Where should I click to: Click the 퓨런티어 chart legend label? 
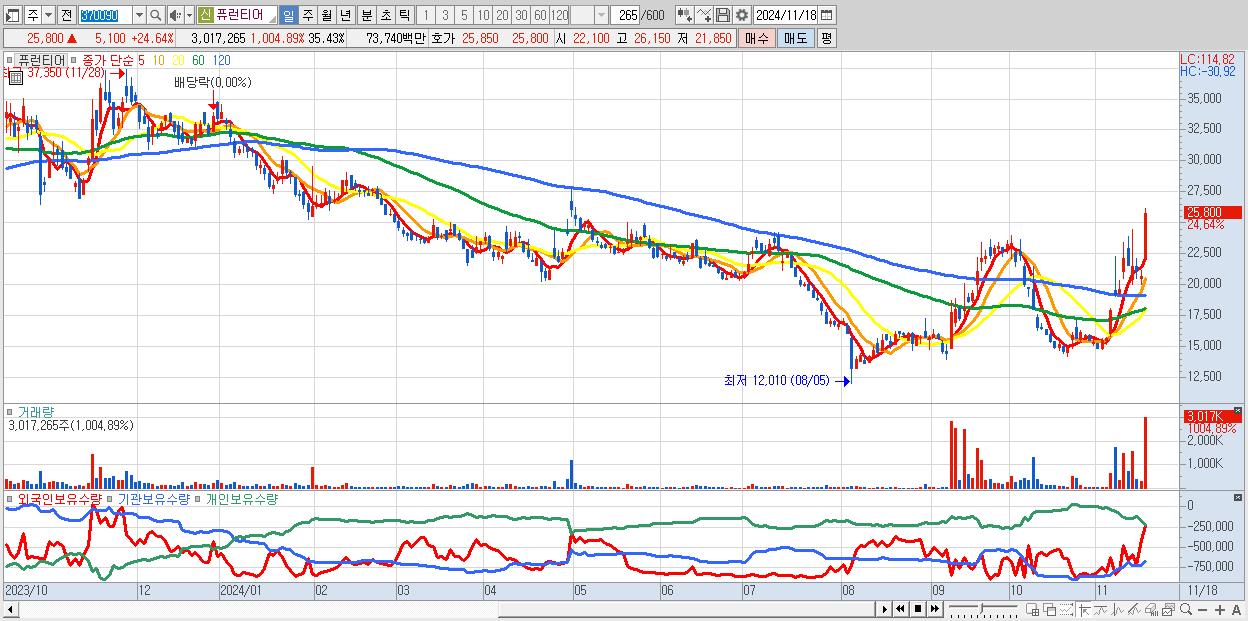click(39, 60)
